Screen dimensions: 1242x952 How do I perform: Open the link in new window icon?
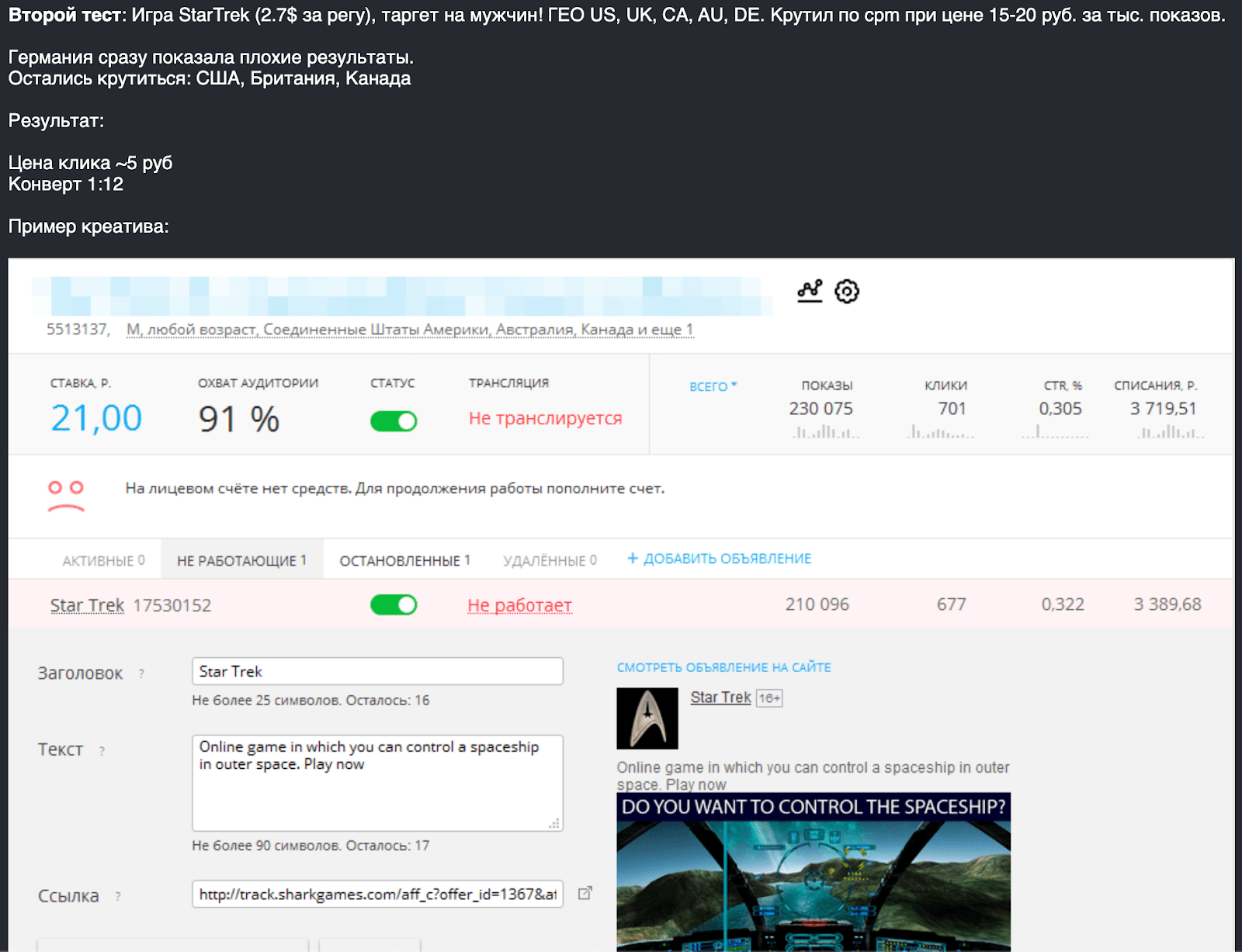tap(585, 894)
